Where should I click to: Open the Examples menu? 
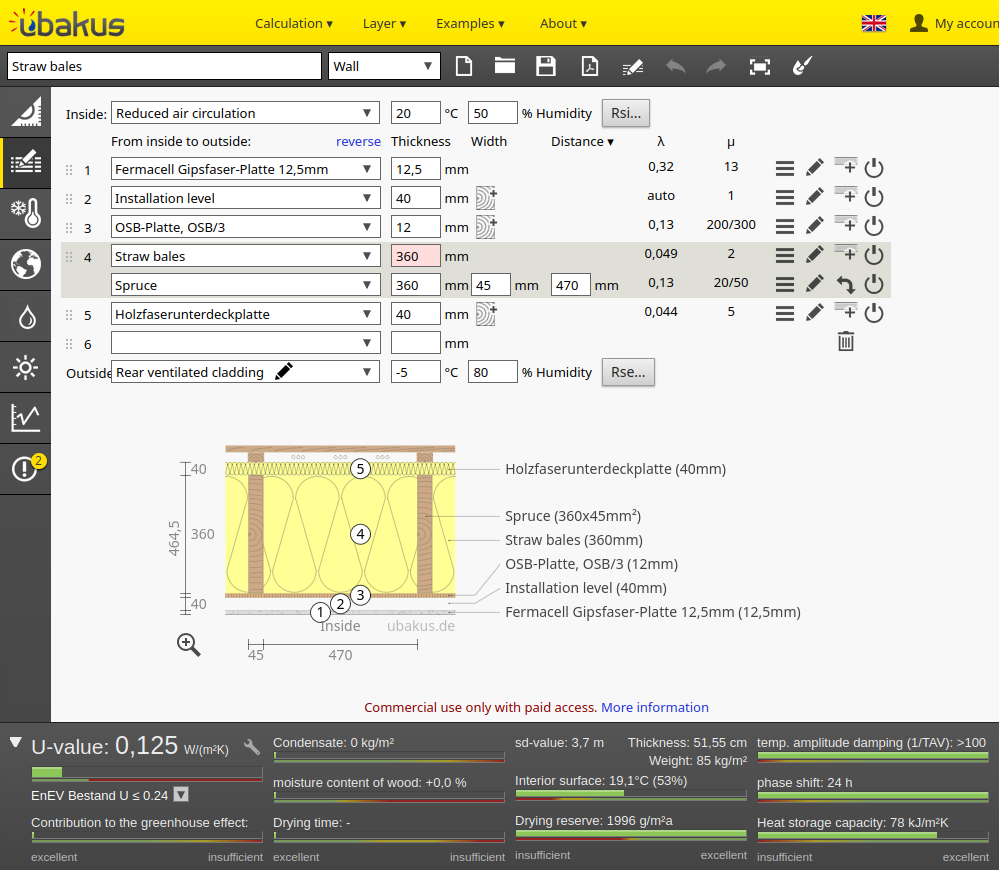coord(470,24)
